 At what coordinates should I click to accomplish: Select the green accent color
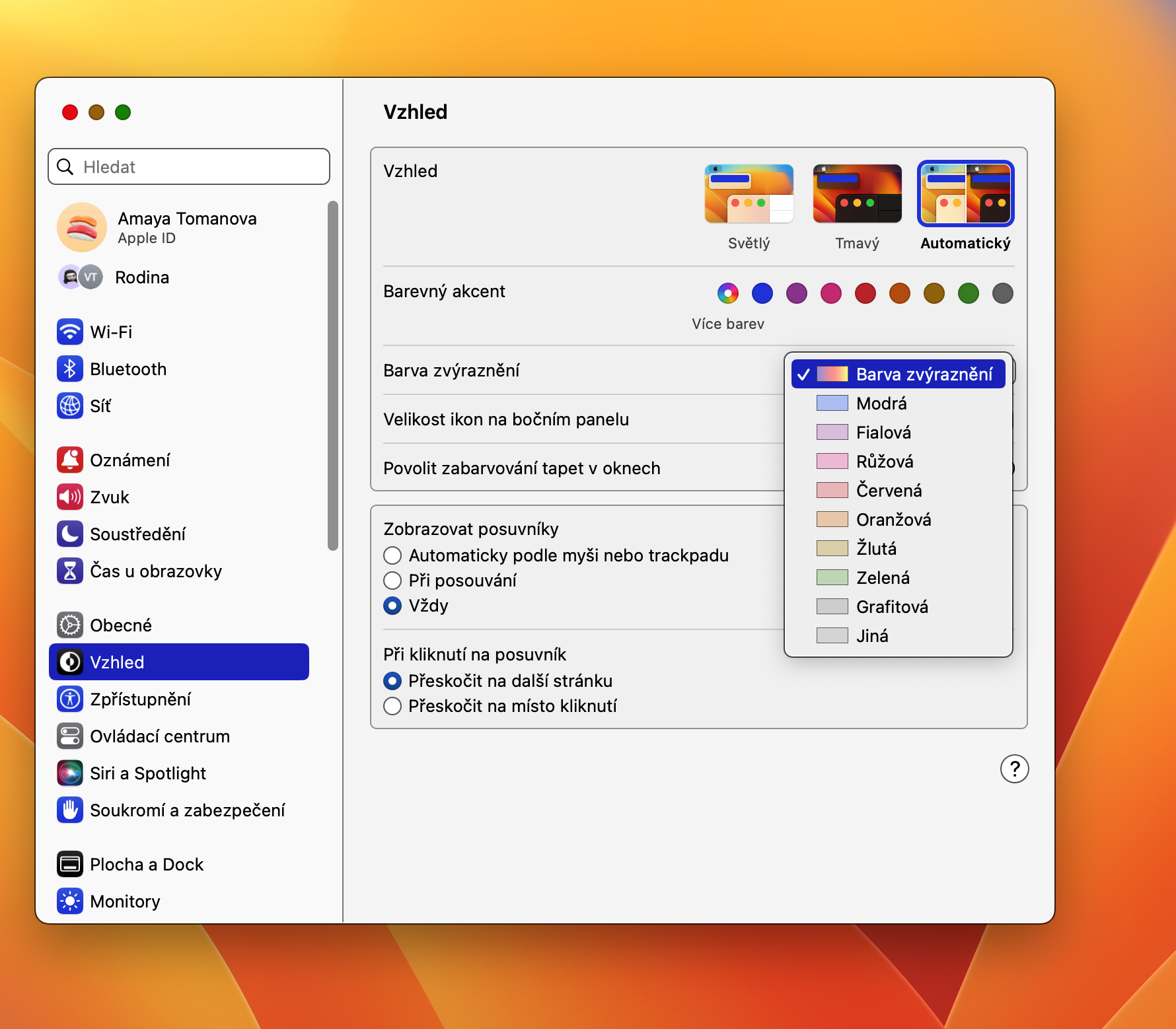(x=969, y=293)
